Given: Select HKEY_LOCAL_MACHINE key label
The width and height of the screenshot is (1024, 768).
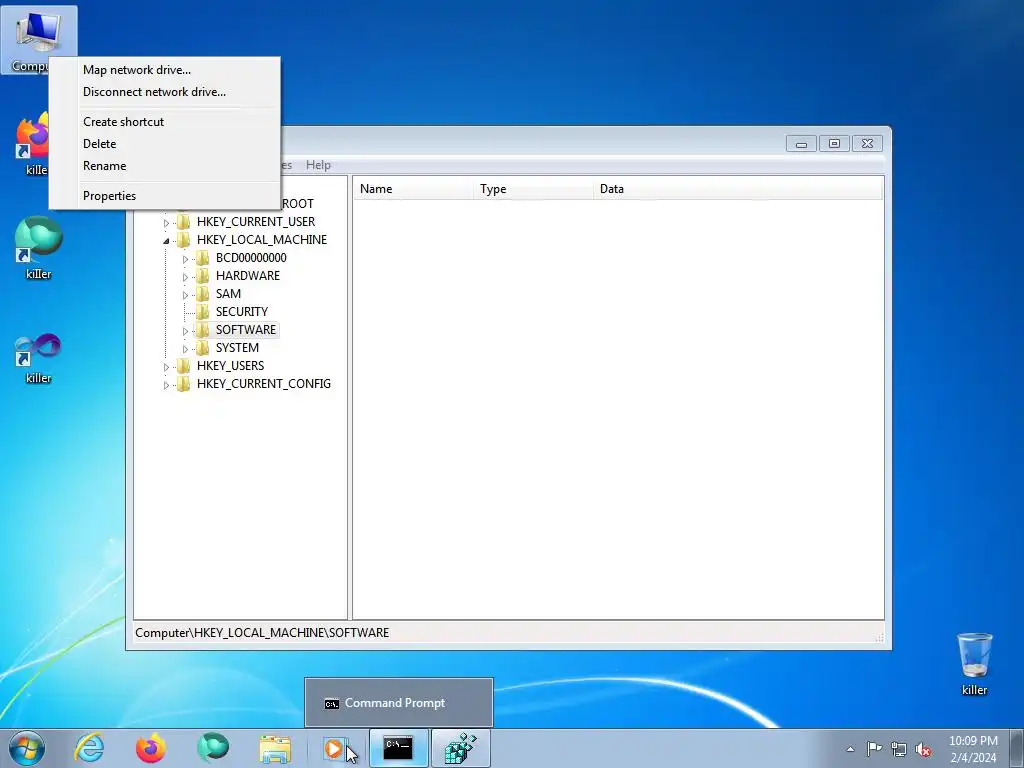Looking at the screenshot, I should 262,240.
